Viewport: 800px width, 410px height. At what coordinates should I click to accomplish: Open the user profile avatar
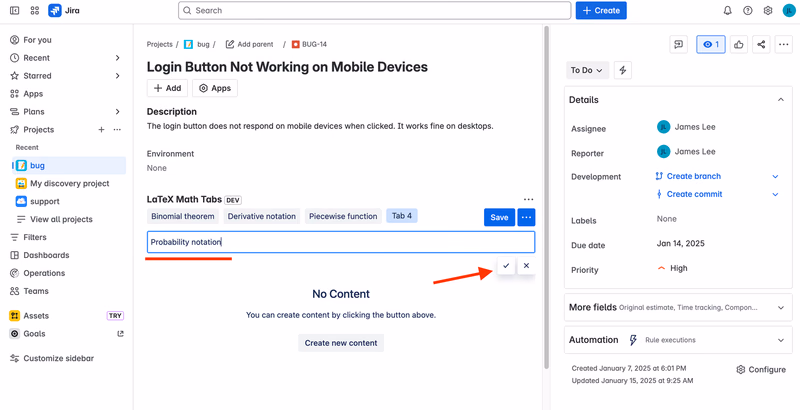point(789,10)
